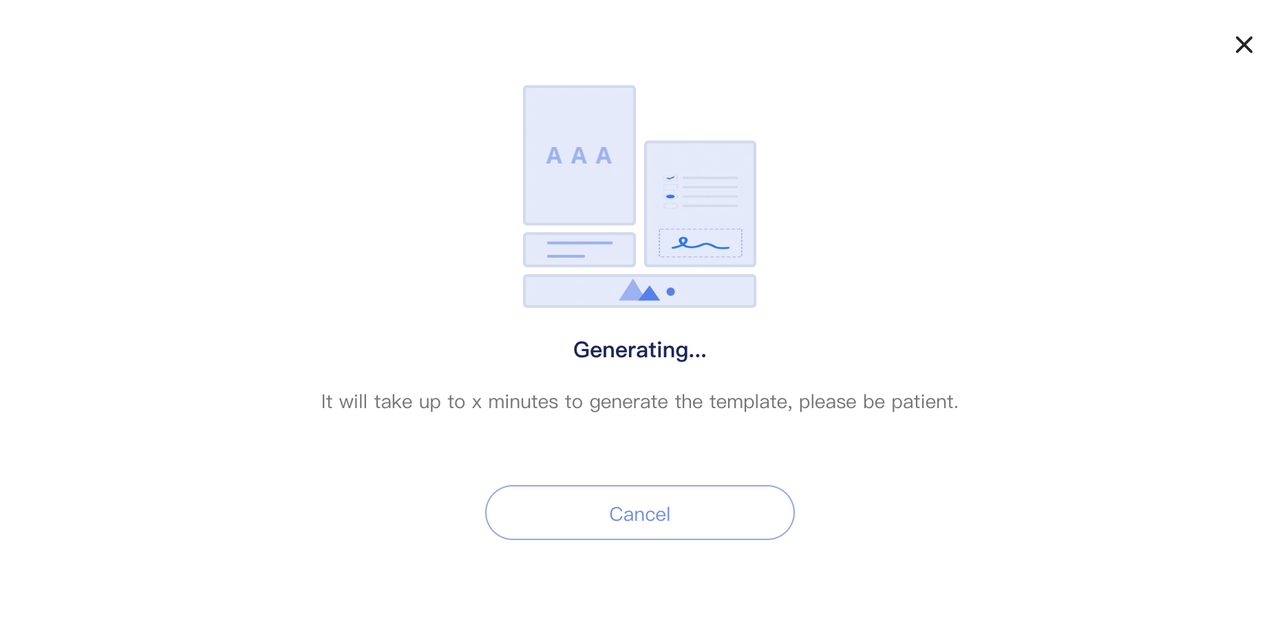
Task: Click the first letter A on the text card
Action: tap(554, 156)
